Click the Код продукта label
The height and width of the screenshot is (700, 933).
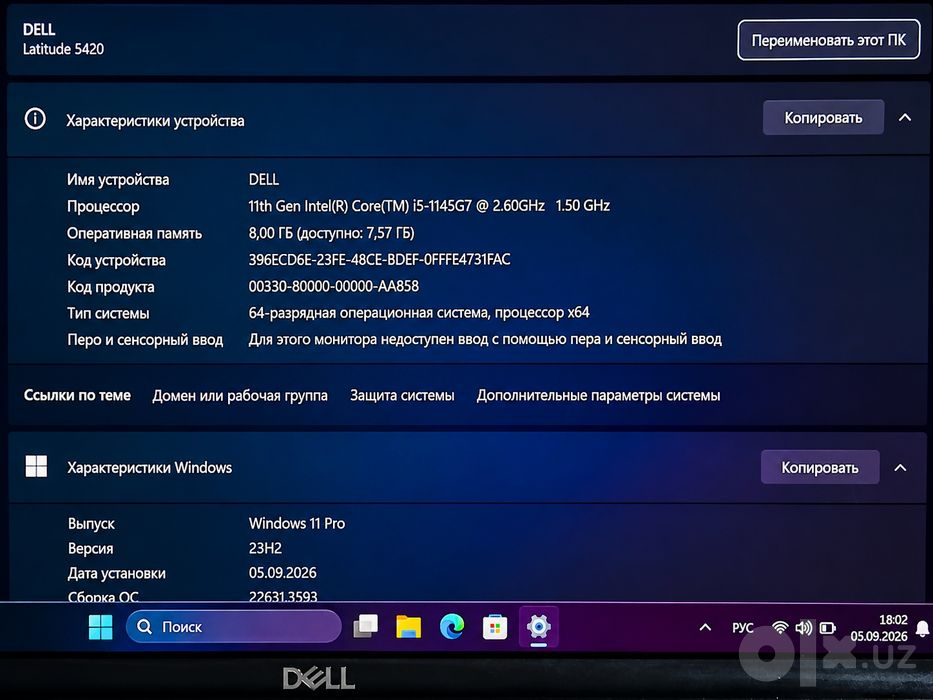(111, 287)
